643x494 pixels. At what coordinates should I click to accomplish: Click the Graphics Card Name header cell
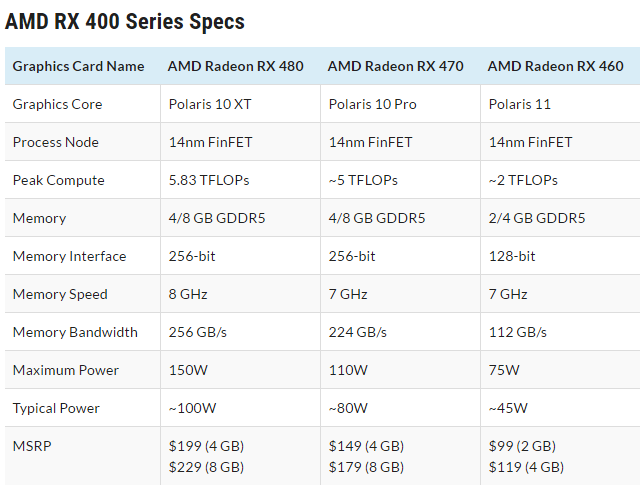coord(78,66)
